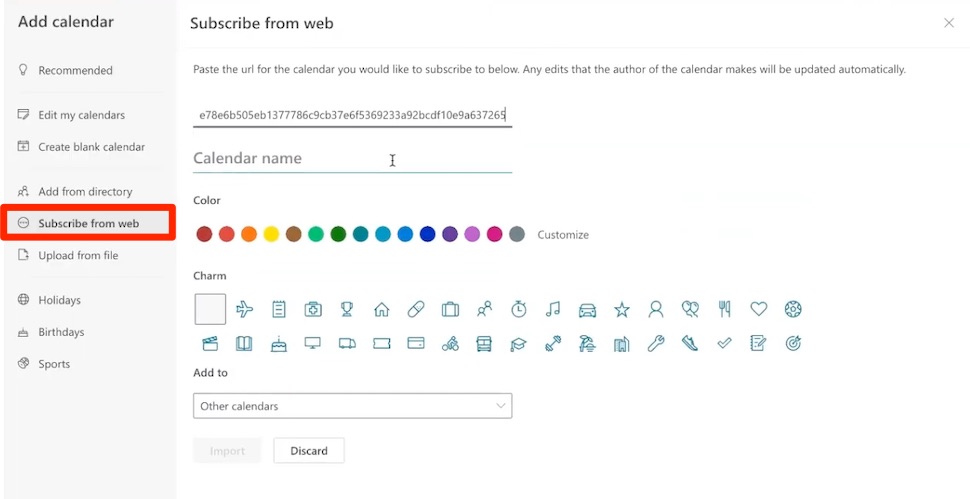Choose the graduation cap charm
Image resolution: width=970 pixels, height=499 pixels.
(x=518, y=344)
